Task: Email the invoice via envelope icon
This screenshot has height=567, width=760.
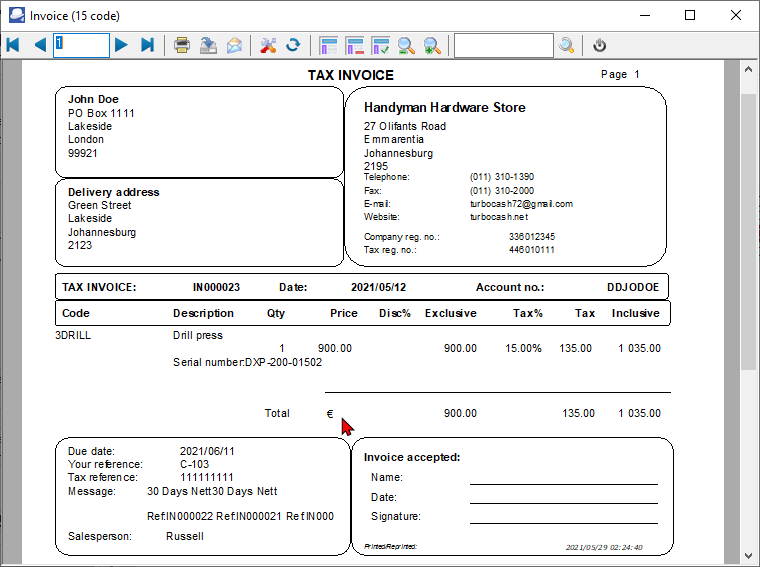Action: point(234,45)
